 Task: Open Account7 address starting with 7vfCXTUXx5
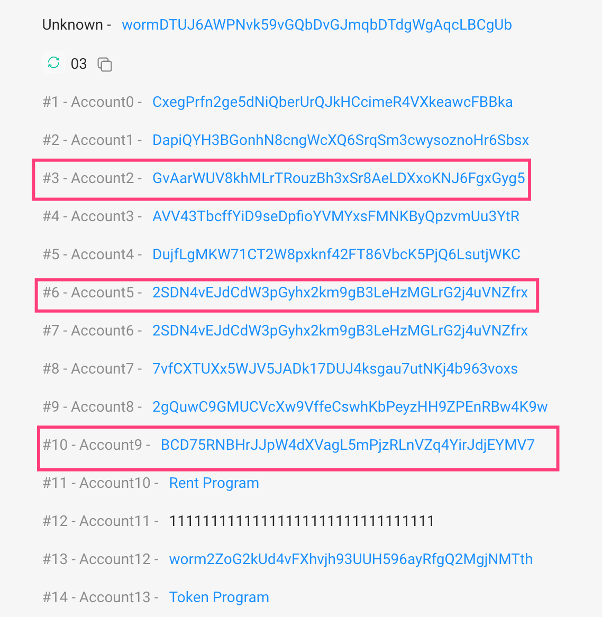(335, 369)
